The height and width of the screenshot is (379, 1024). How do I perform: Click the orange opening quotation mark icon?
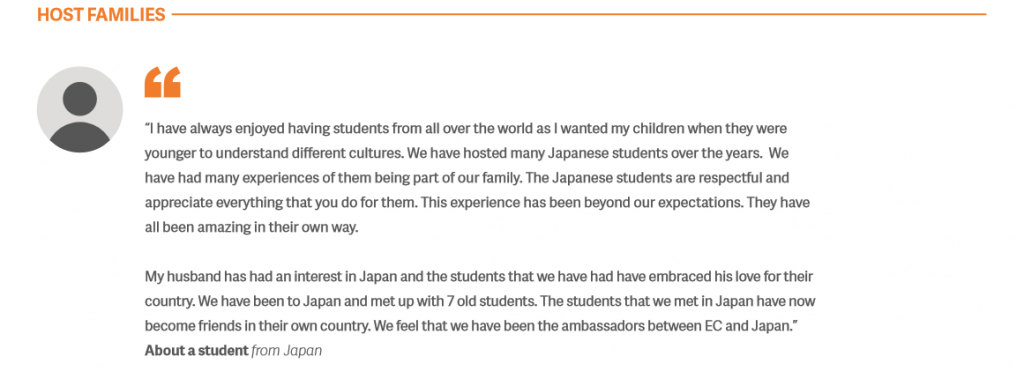tap(163, 82)
